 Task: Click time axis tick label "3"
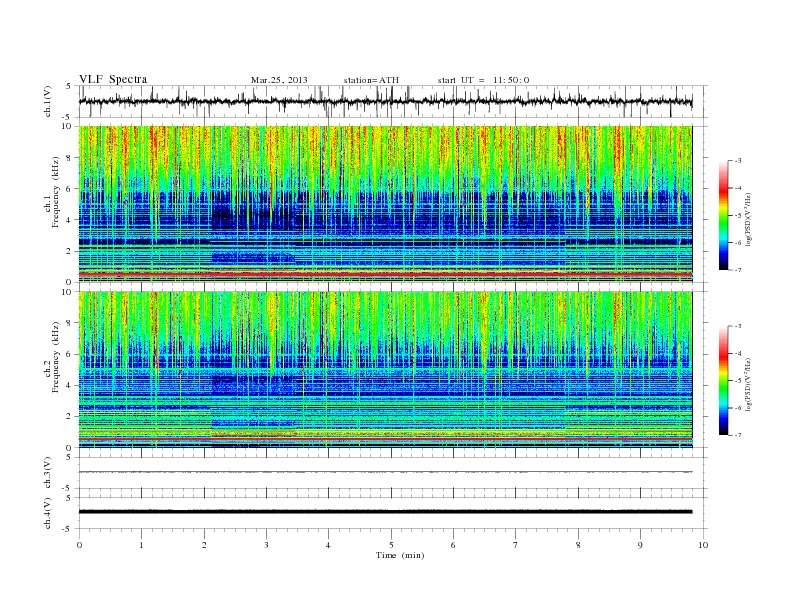coord(266,545)
